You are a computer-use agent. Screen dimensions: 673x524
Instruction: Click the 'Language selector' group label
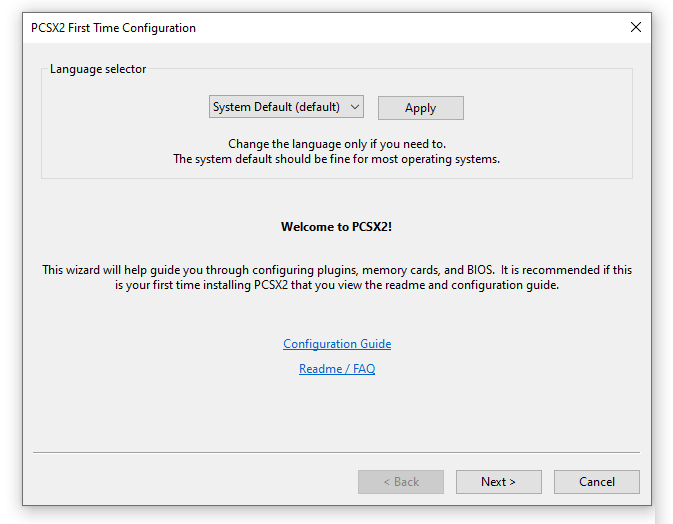[x=98, y=69]
